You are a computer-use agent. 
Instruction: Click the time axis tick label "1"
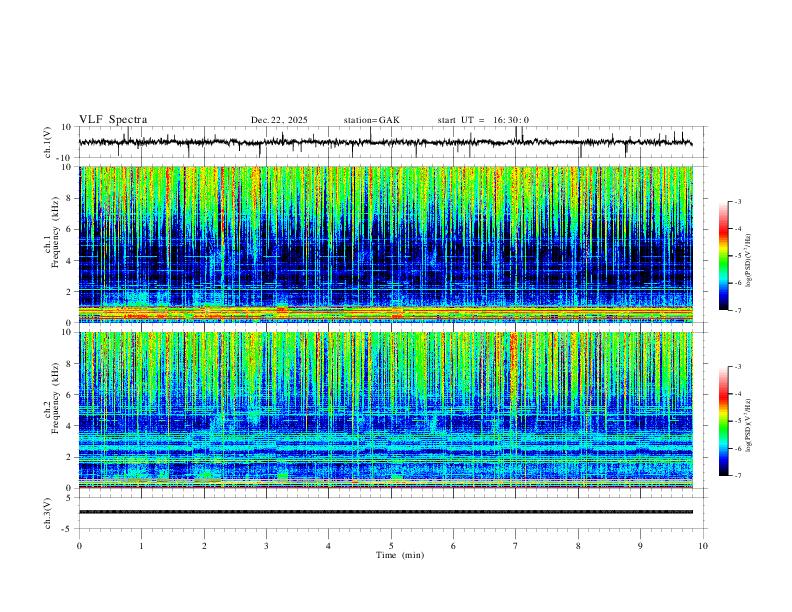[x=142, y=546]
